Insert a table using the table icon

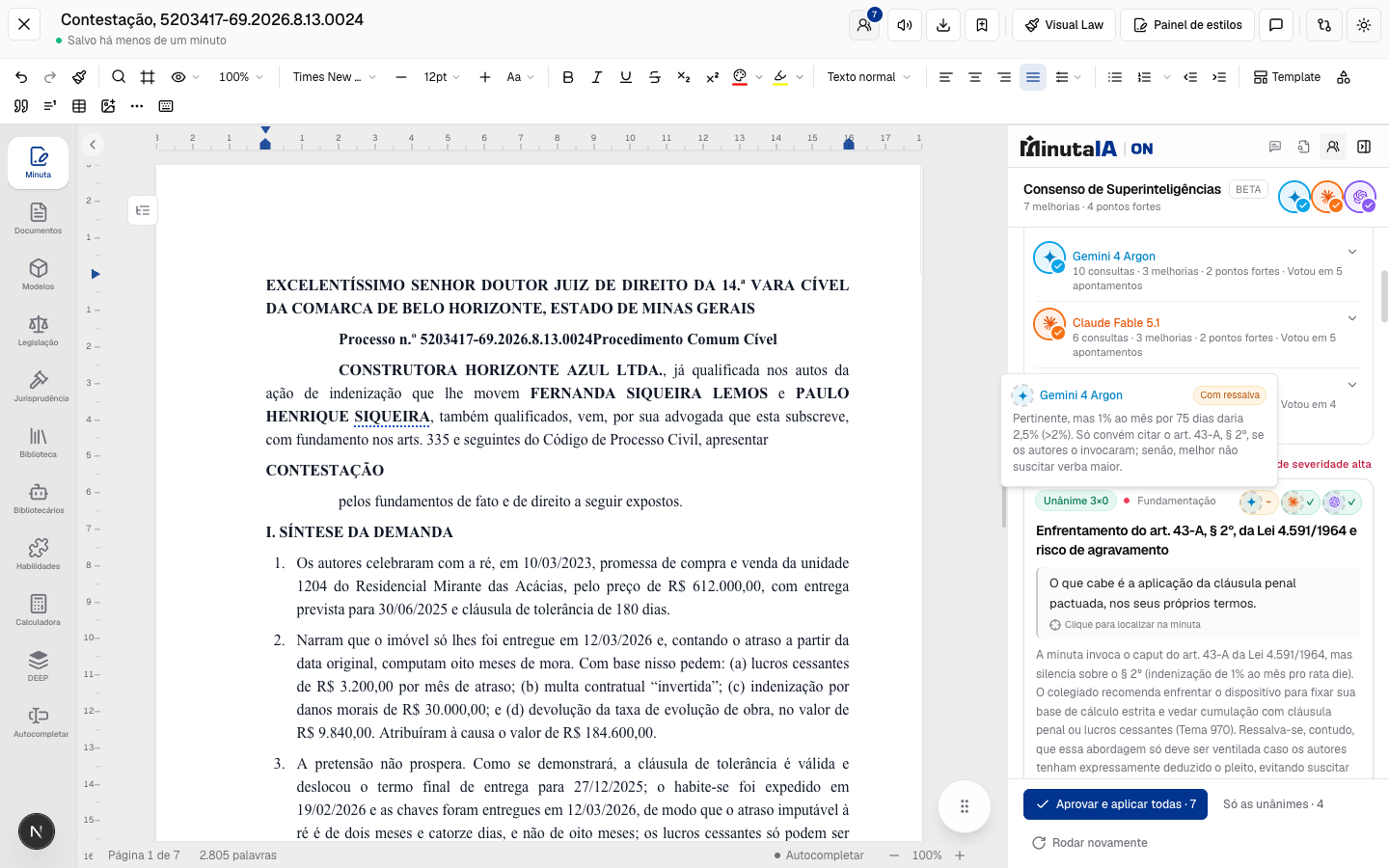tap(79, 106)
